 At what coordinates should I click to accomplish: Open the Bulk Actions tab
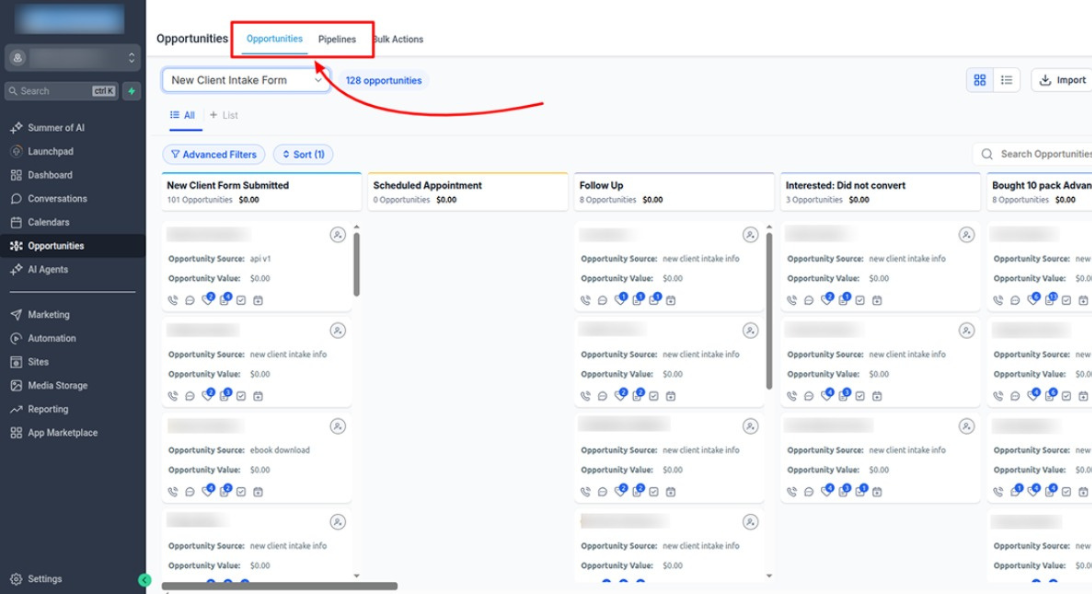coord(398,40)
